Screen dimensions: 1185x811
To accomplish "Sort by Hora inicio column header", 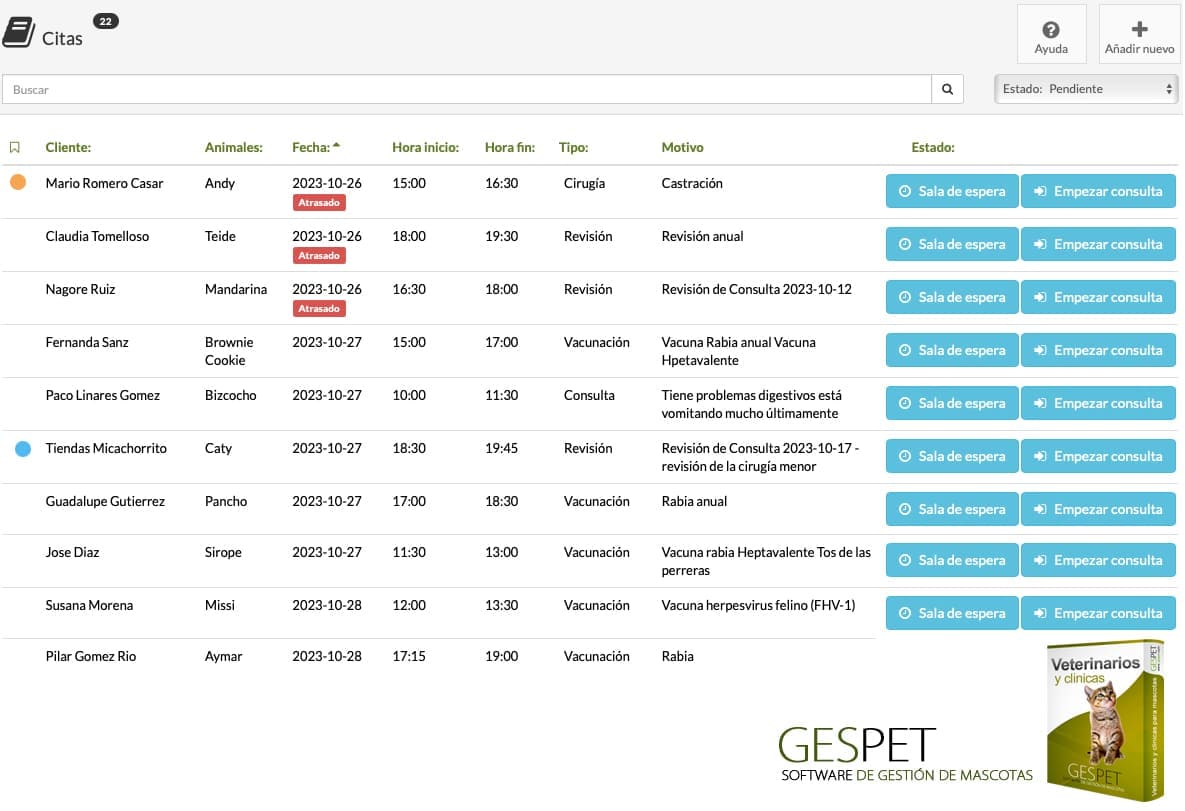I will 425,147.
